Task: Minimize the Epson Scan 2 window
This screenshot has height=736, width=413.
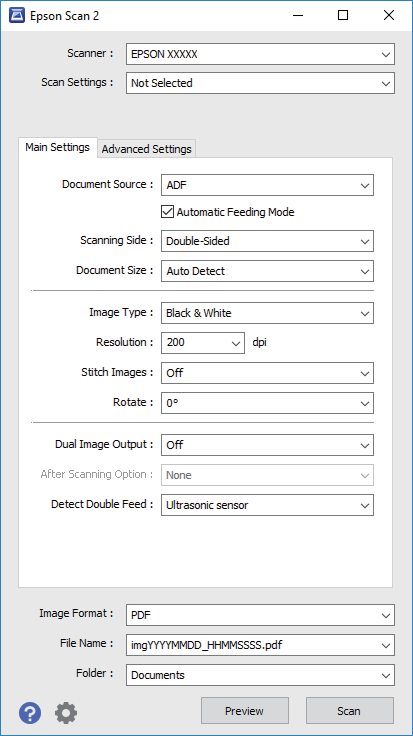Action: (298, 15)
